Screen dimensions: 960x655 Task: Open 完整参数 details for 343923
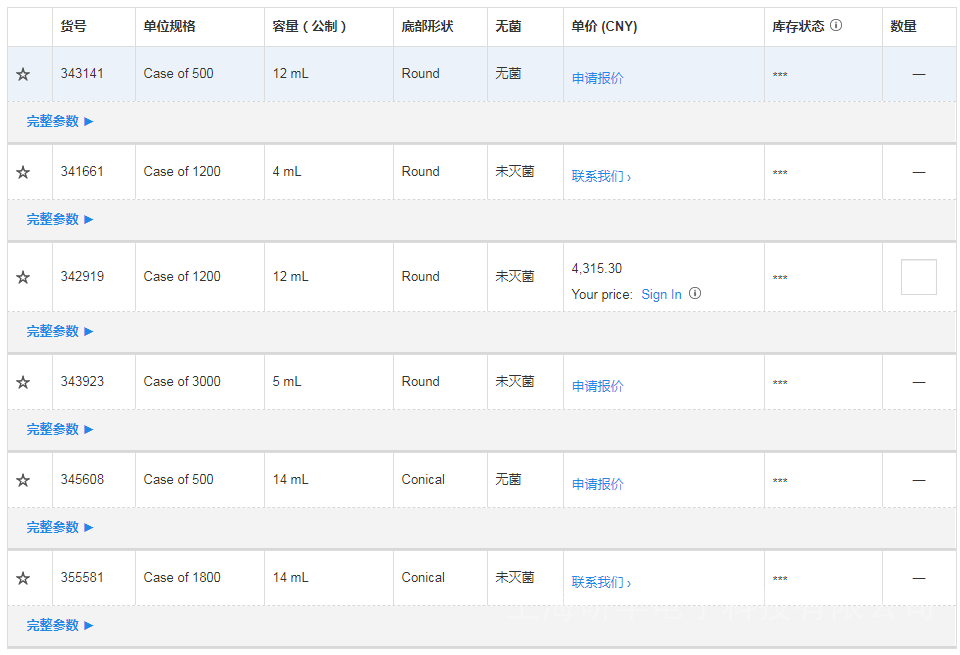pyautogui.click(x=60, y=429)
